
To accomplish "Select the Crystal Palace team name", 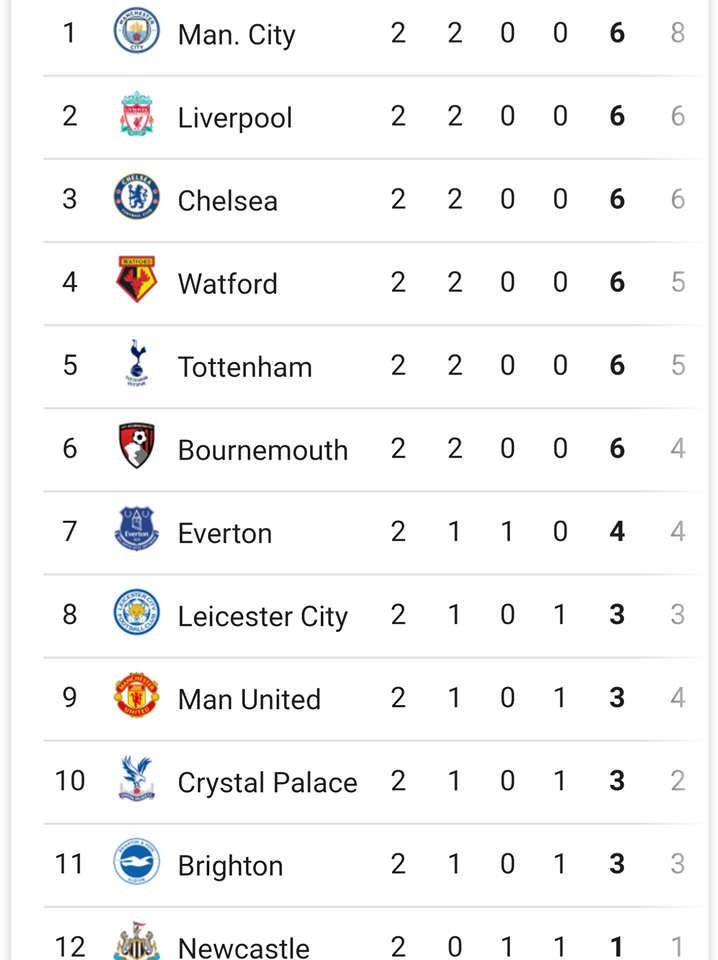I will click(x=267, y=782).
